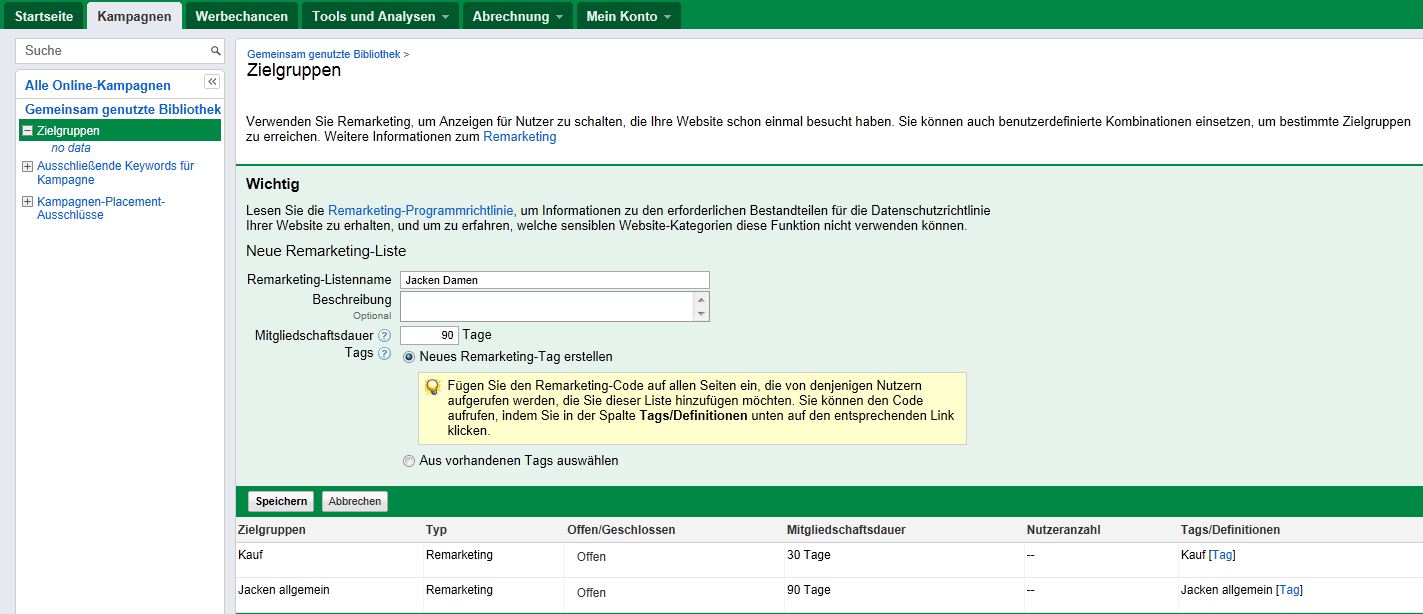Click the 90 Tage table cell

[809, 590]
